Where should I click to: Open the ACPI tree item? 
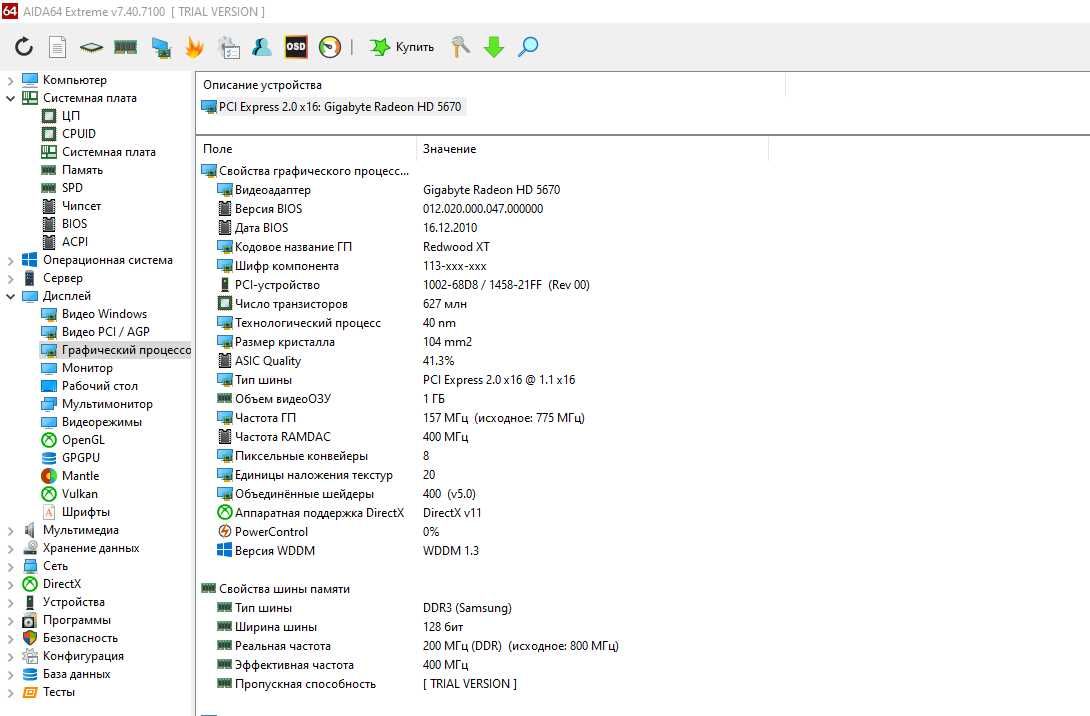(x=65, y=242)
